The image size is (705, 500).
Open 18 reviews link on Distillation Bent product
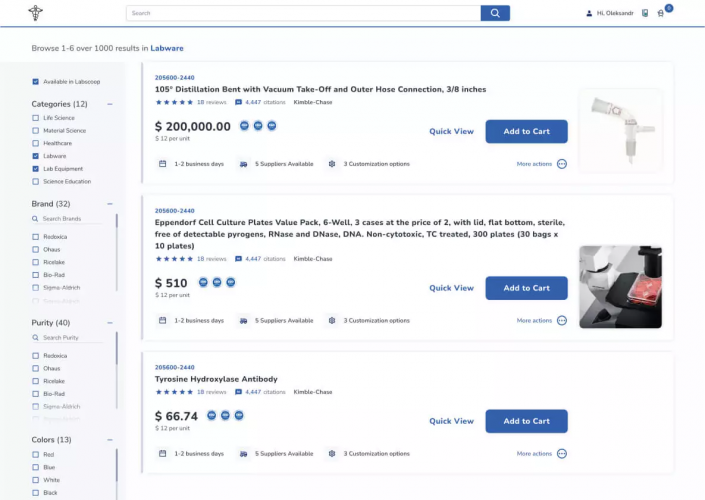[x=212, y=102]
